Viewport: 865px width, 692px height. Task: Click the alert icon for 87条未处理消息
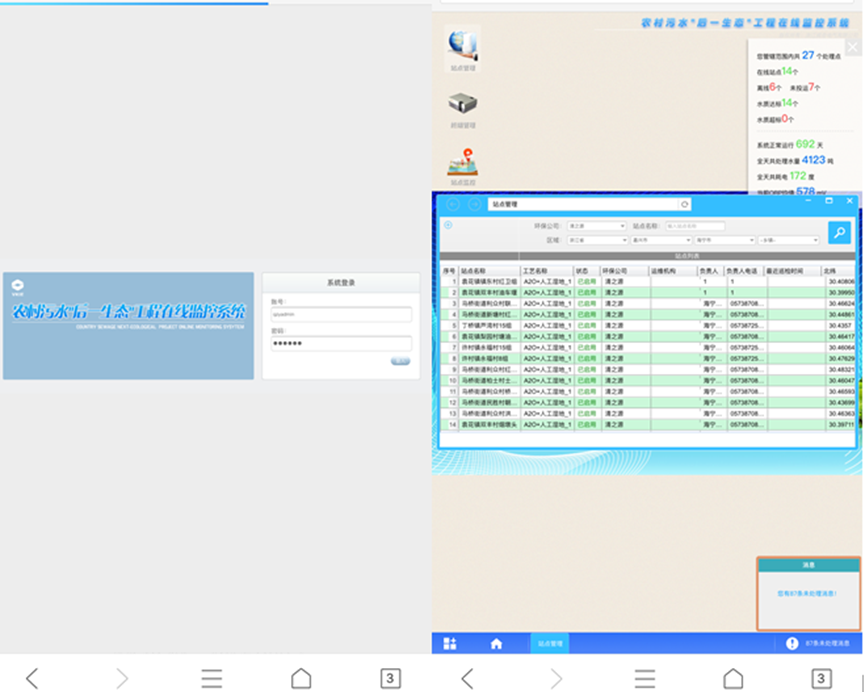tap(792, 644)
